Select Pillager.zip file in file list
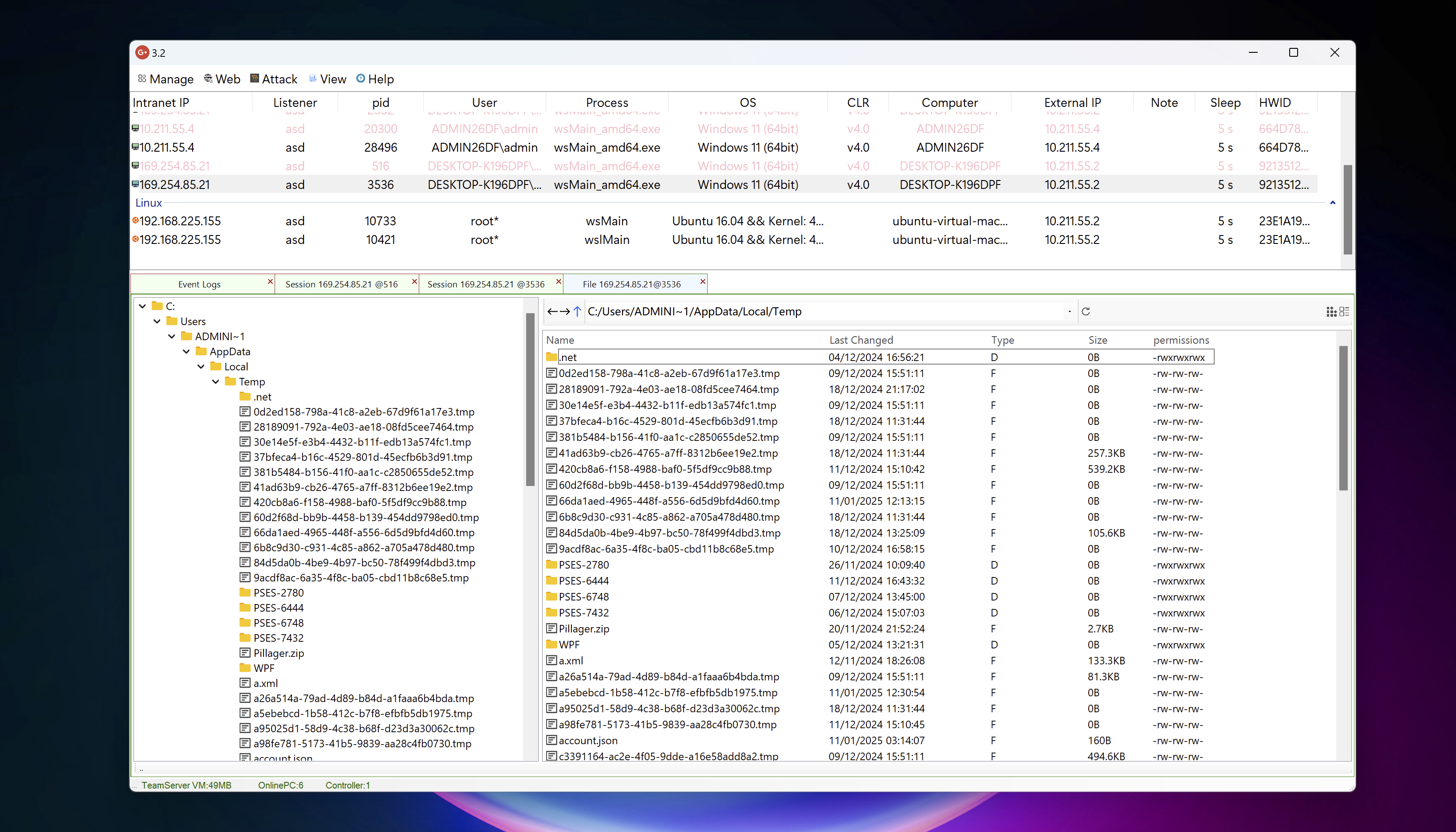1456x832 pixels. pos(584,628)
